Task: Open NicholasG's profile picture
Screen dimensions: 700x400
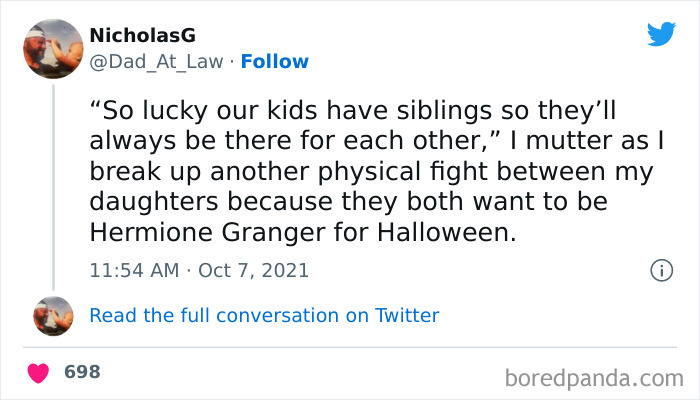Action: (x=53, y=47)
